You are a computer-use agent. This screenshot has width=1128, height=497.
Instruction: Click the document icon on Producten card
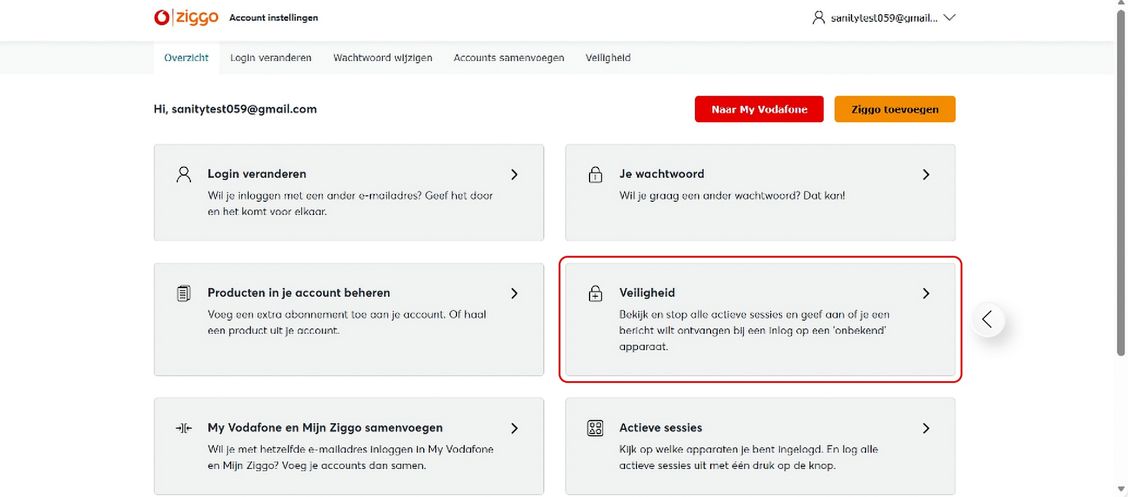pos(183,293)
